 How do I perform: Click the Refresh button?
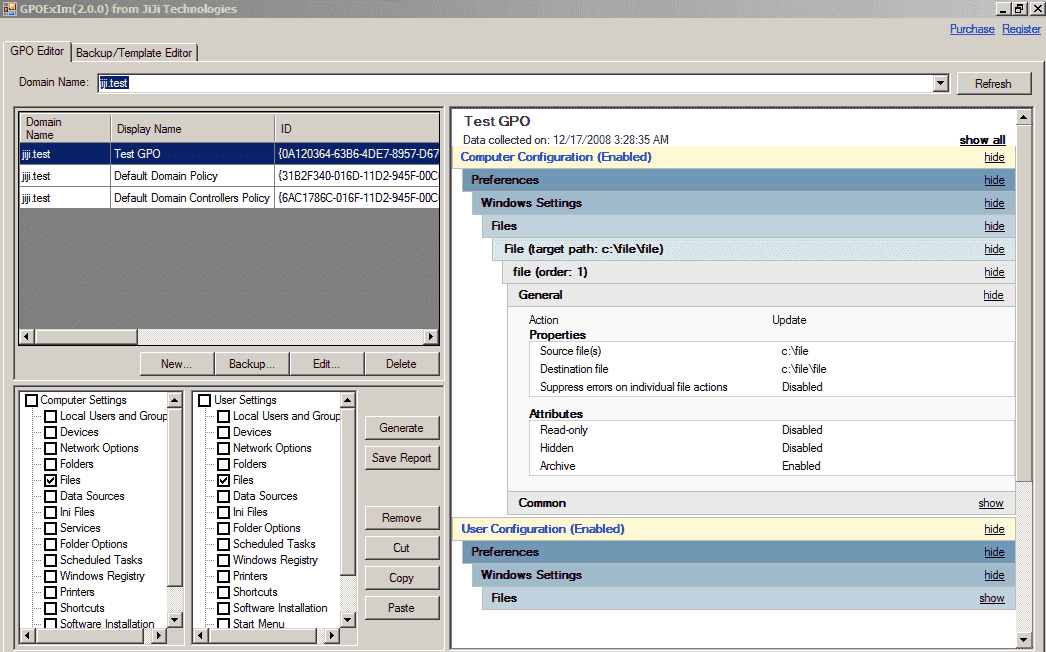993,83
